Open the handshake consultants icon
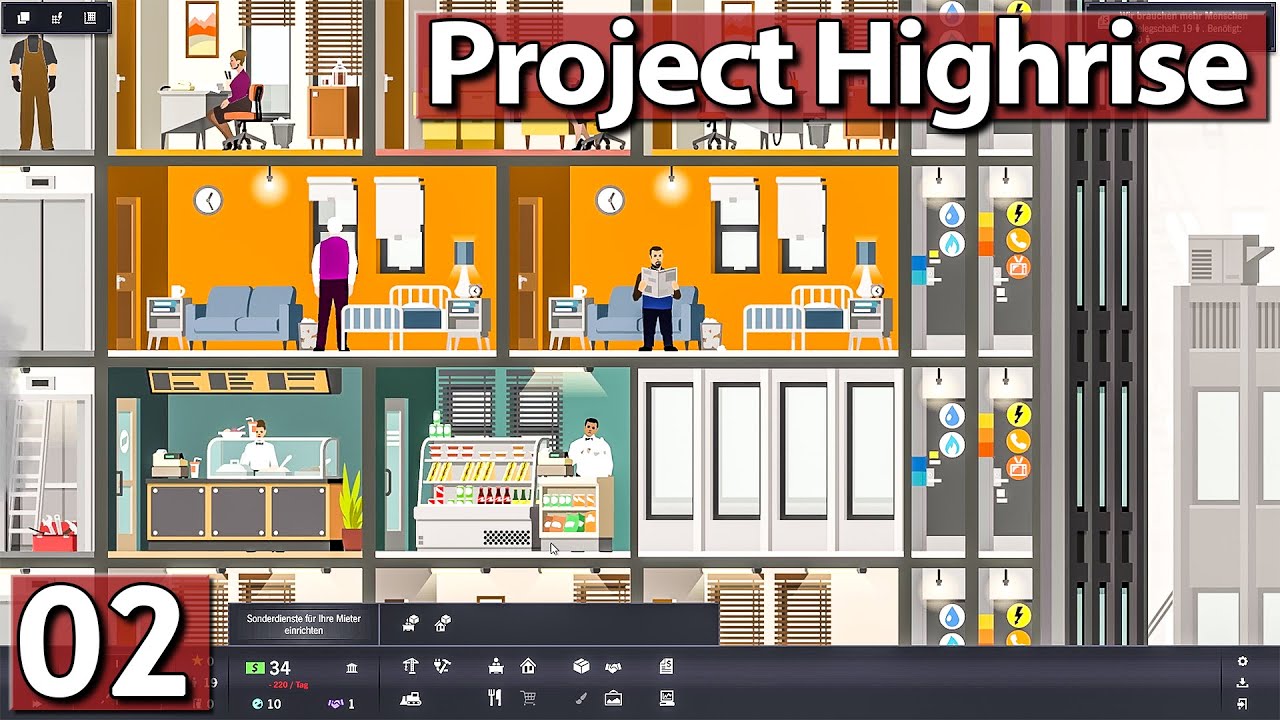1280x720 pixels. [613, 667]
